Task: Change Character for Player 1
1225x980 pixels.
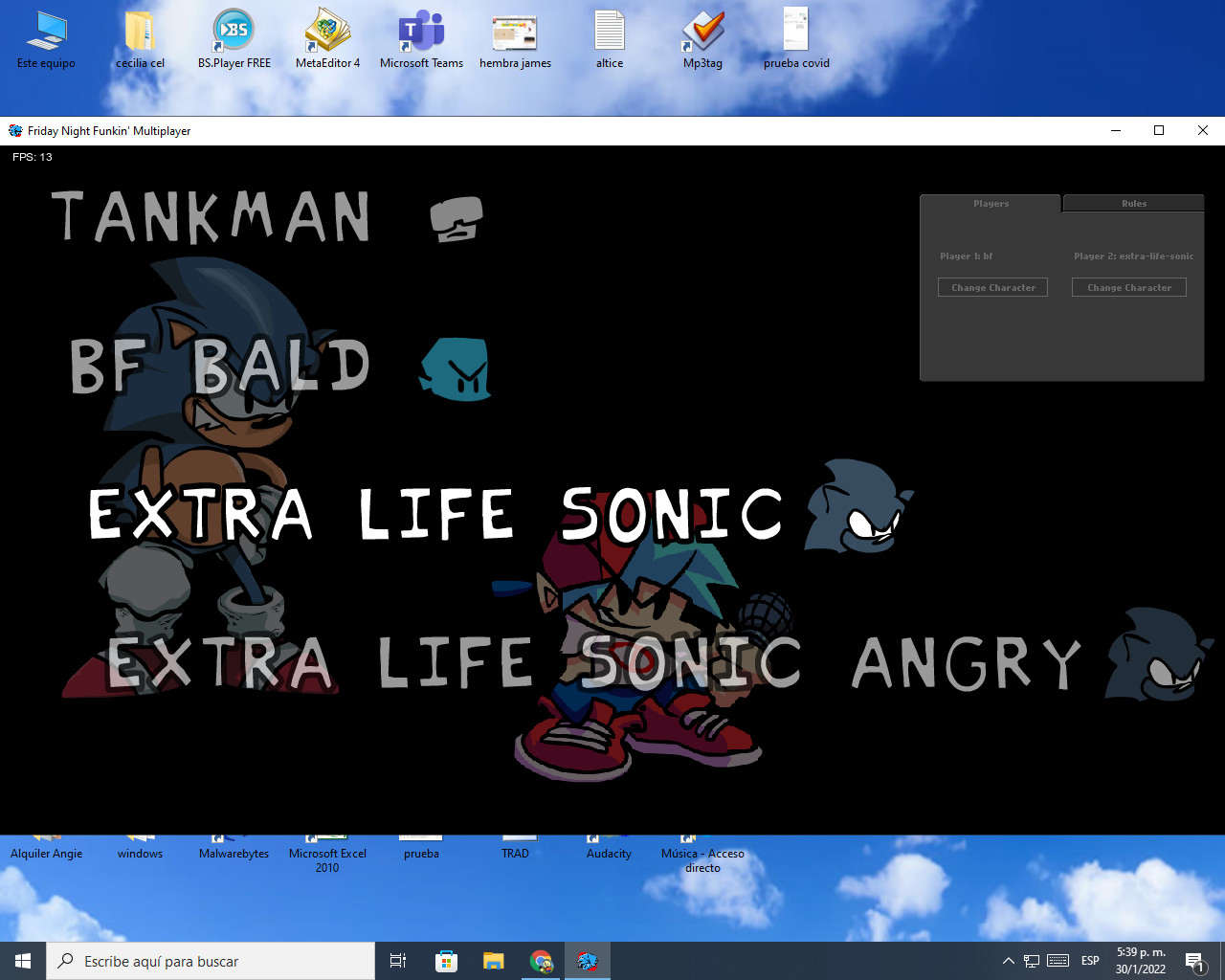Action: 992,287
